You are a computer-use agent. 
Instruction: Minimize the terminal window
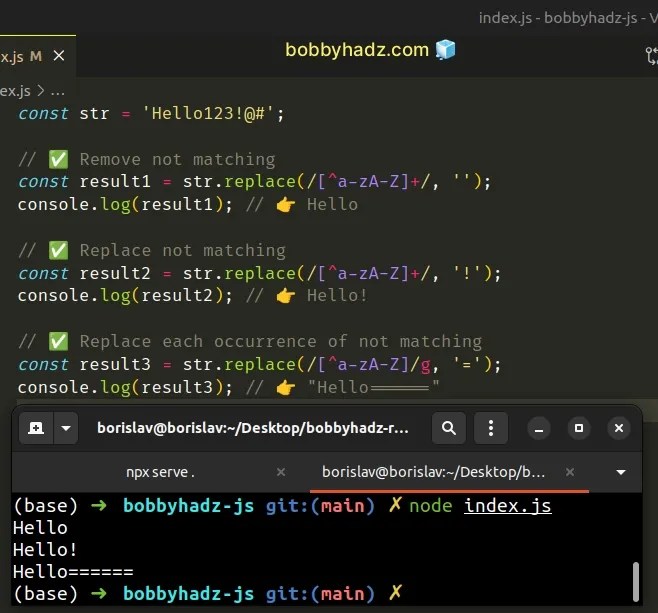click(x=539, y=428)
